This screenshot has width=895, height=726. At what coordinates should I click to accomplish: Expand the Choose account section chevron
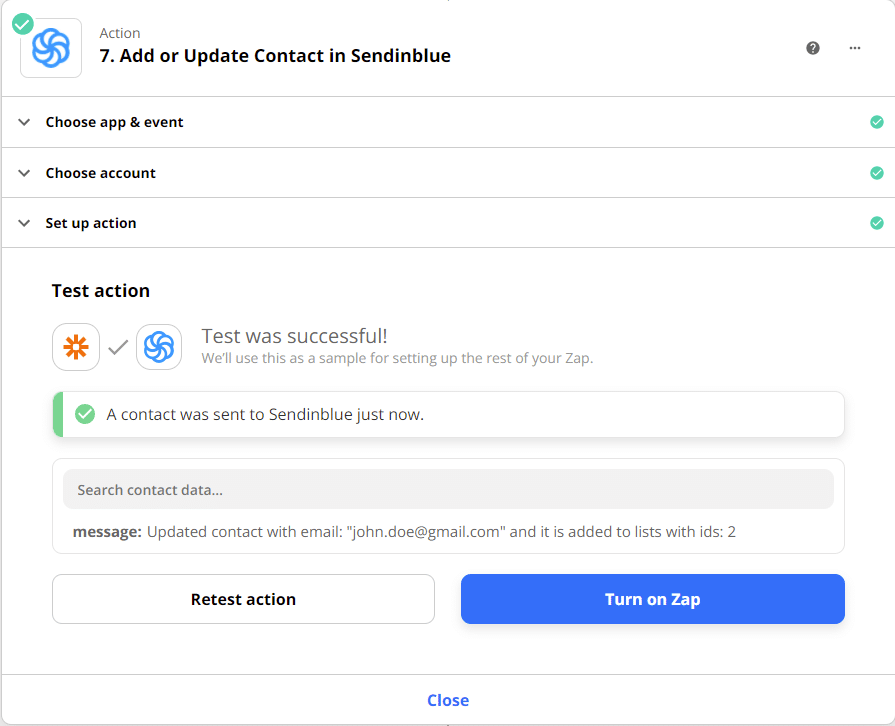coord(24,173)
